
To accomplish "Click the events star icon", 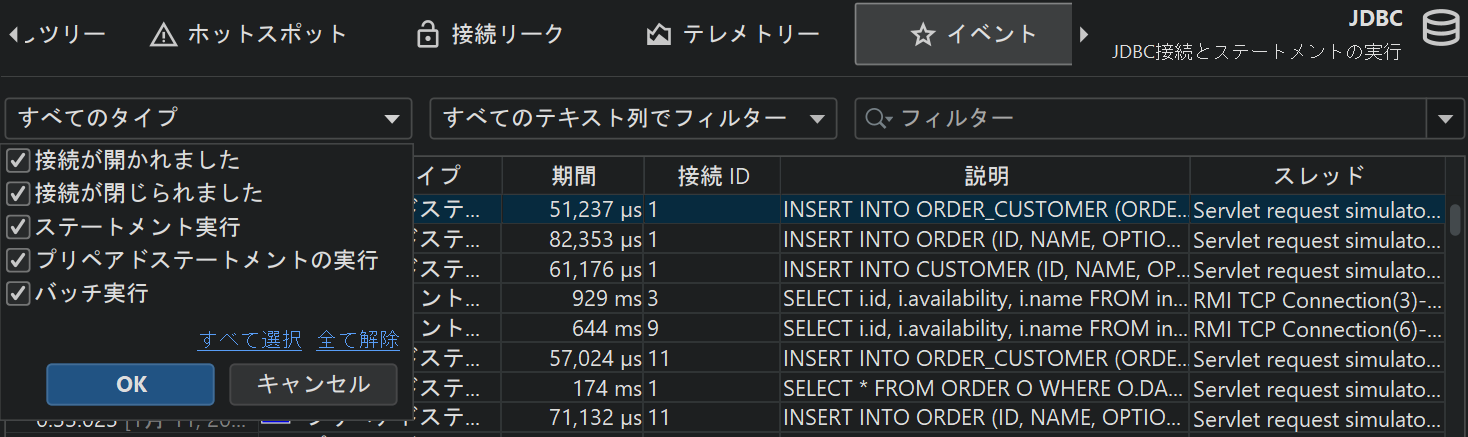I will (x=922, y=35).
